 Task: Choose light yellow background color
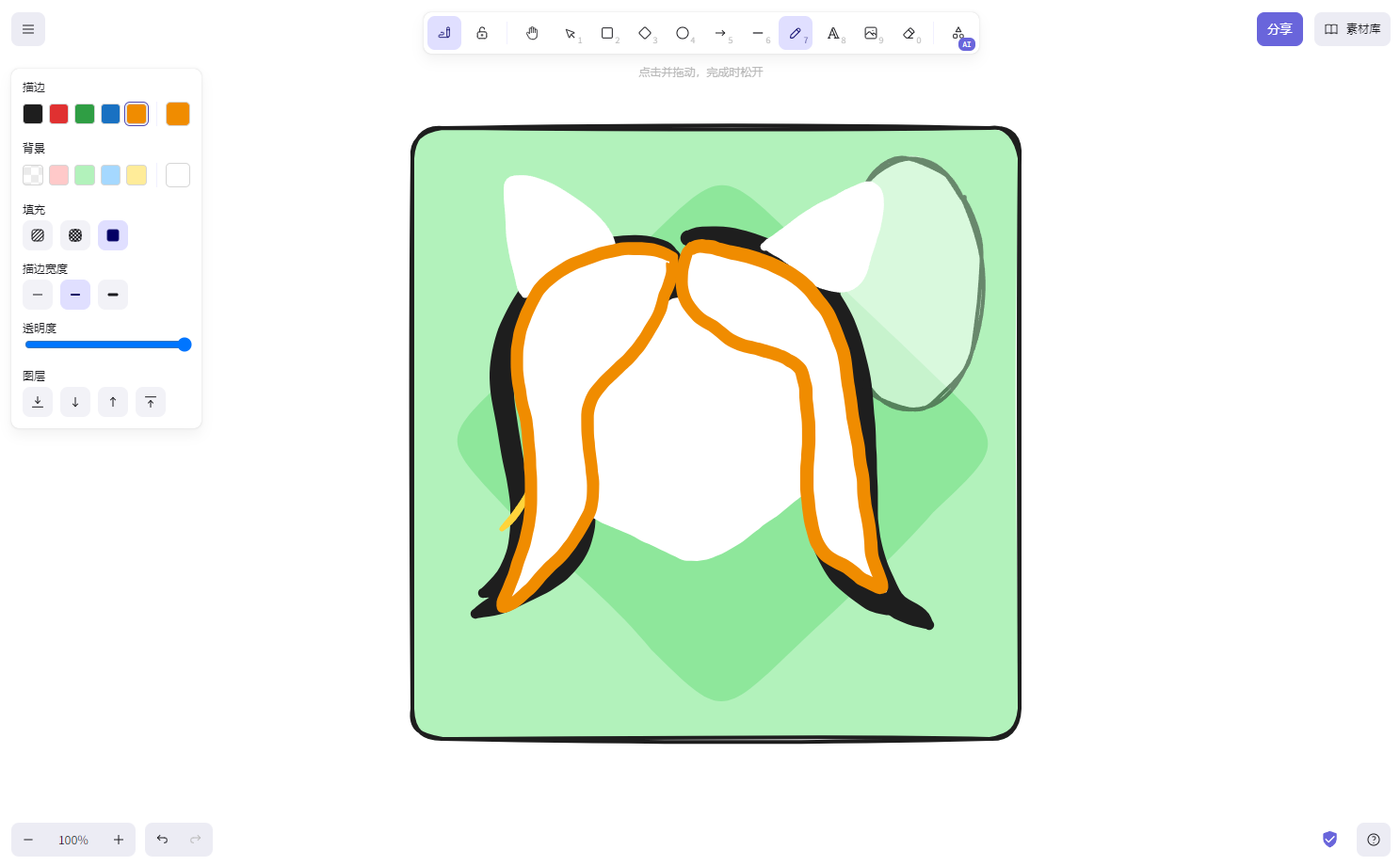point(137,175)
